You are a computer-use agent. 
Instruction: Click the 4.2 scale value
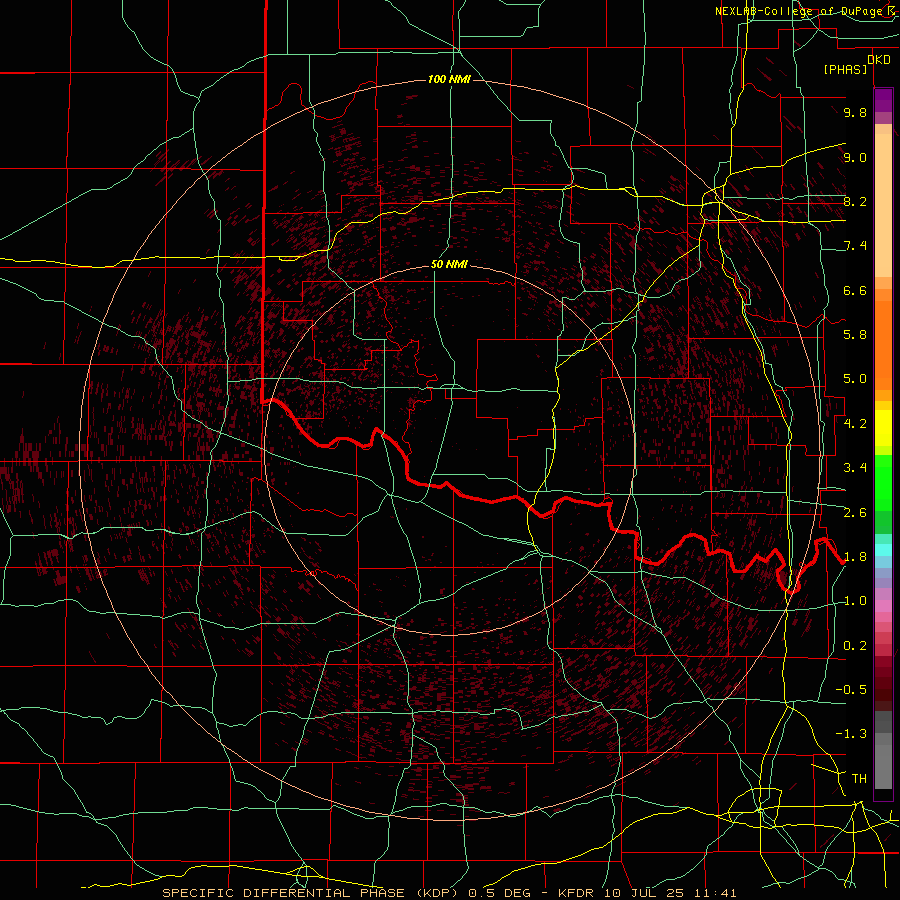tap(855, 424)
